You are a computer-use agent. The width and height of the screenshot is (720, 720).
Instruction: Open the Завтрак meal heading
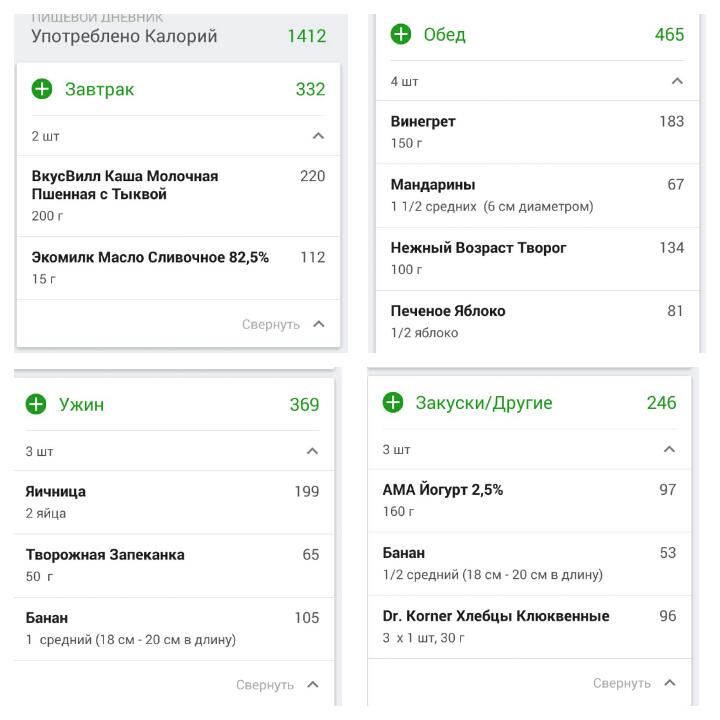coord(99,89)
